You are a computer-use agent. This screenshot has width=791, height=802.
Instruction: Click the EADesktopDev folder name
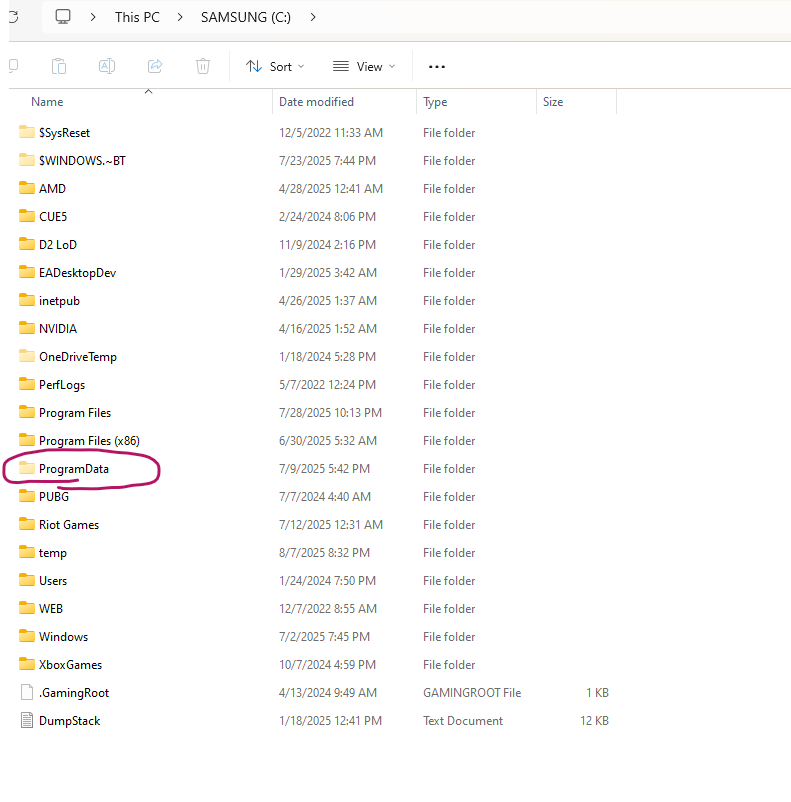[x=77, y=273]
